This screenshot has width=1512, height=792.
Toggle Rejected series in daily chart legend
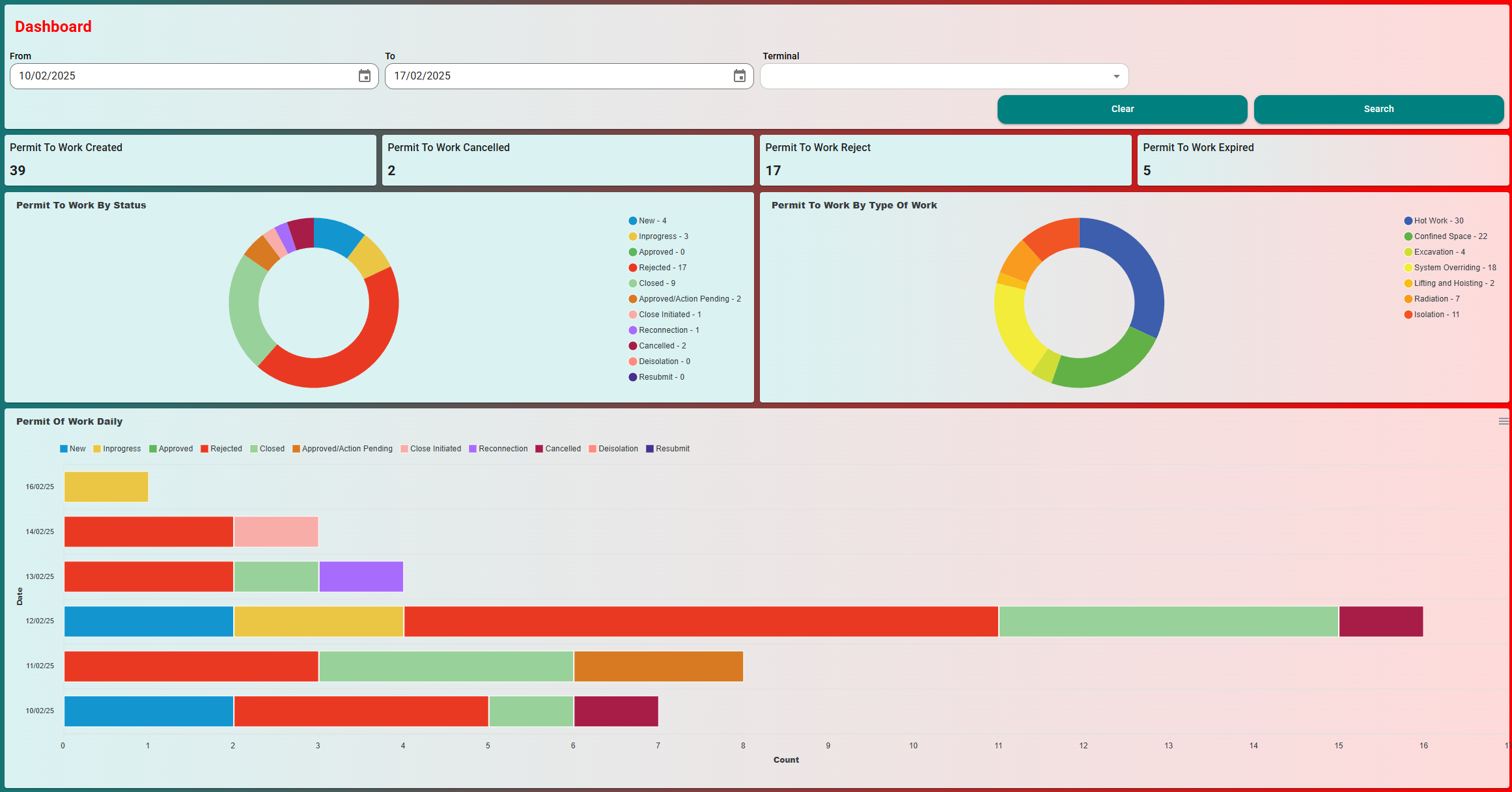221,449
